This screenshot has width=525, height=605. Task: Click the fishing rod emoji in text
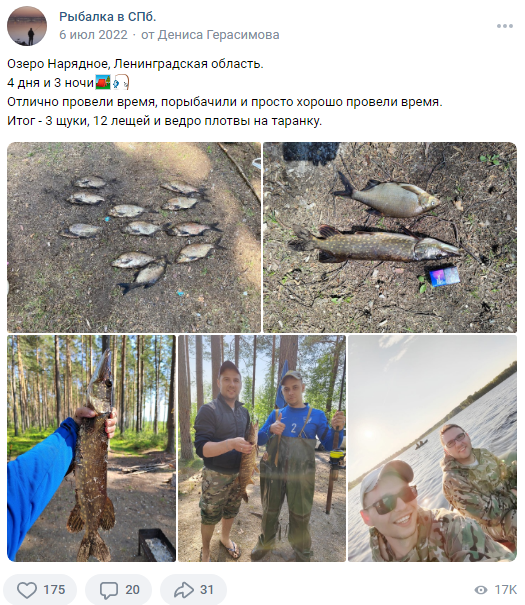point(120,83)
